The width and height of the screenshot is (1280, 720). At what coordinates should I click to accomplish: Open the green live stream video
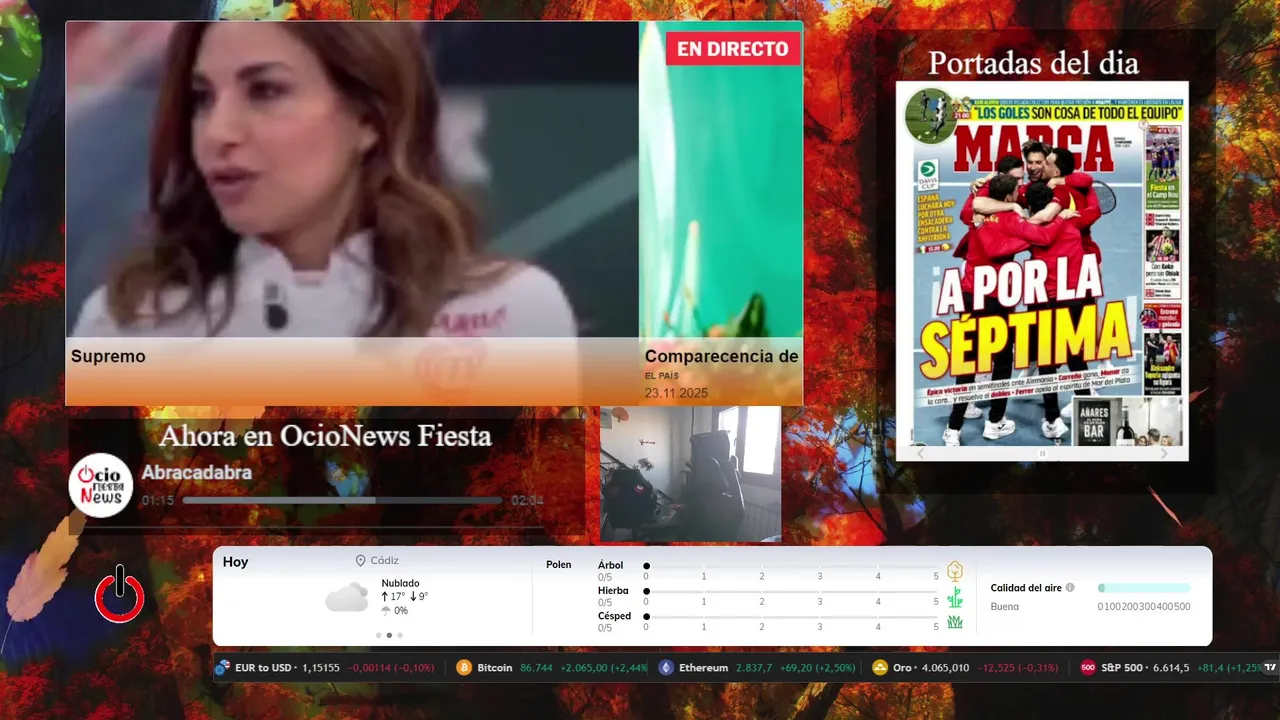point(721,180)
